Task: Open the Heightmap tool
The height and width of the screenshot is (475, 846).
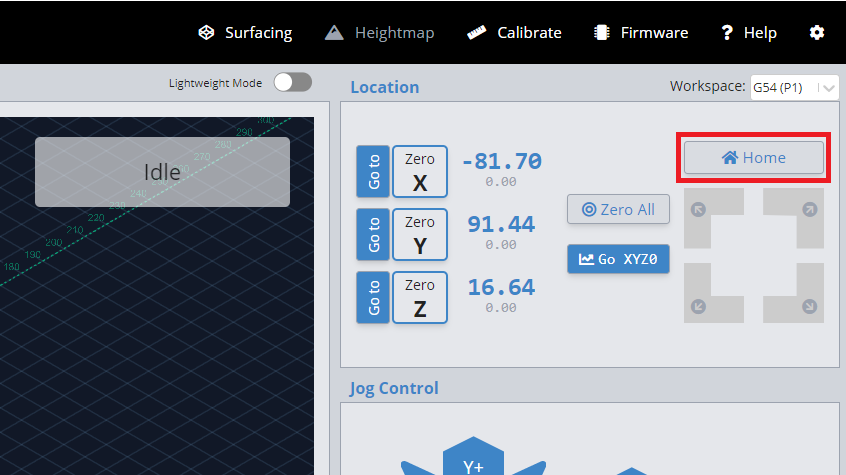Action: pyautogui.click(x=380, y=32)
